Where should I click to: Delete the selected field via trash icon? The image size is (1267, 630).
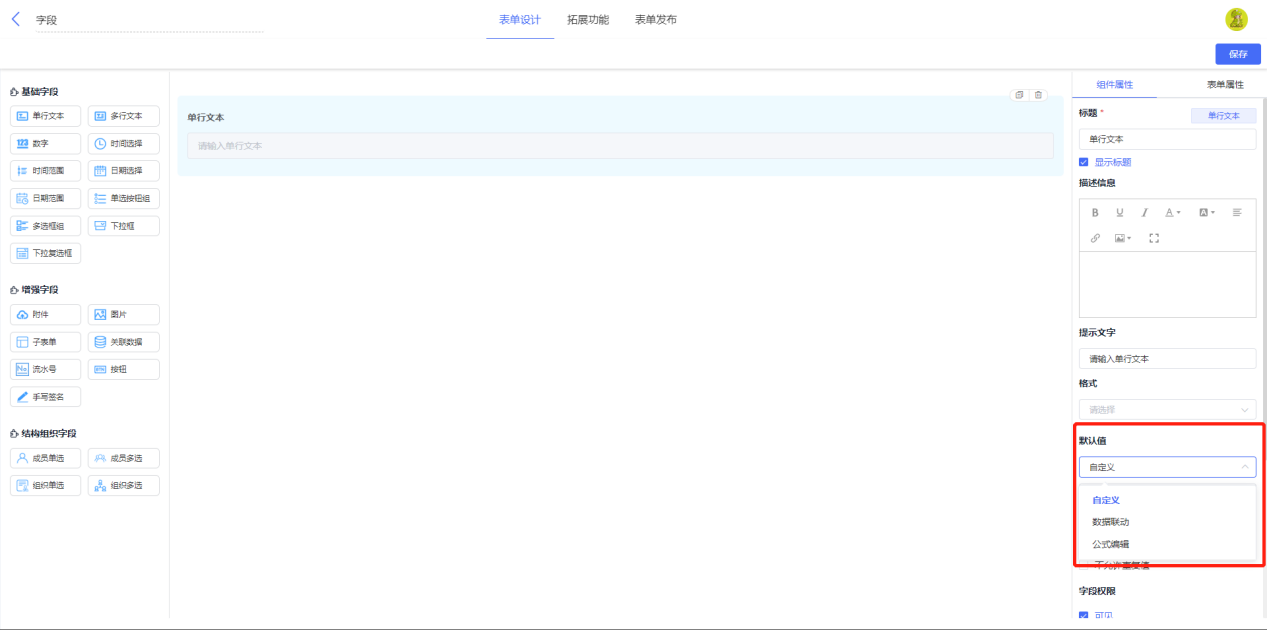point(1038,95)
